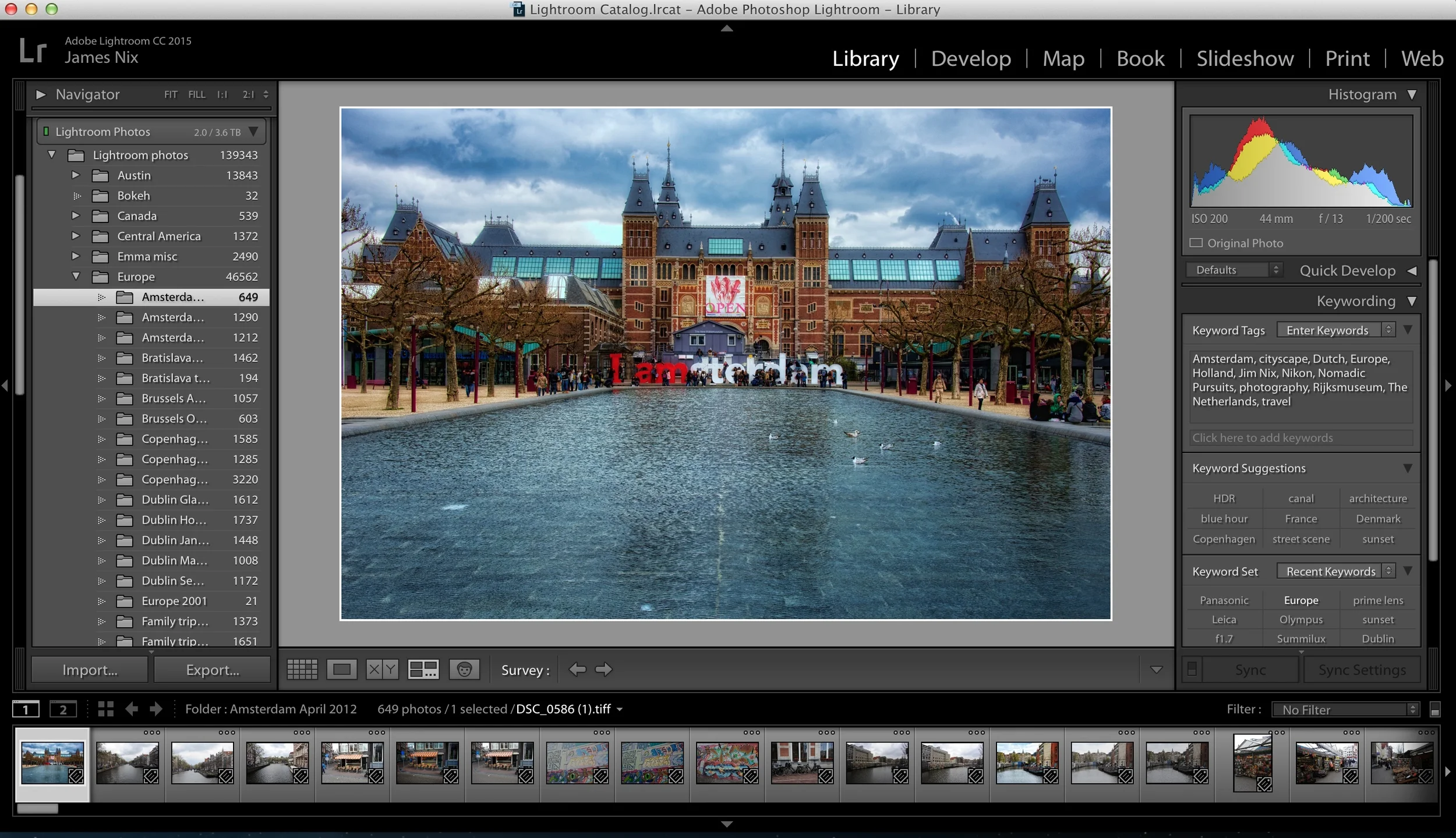The image size is (1456, 838).
Task: Click the Lr logo identity plate
Action: tap(33, 50)
